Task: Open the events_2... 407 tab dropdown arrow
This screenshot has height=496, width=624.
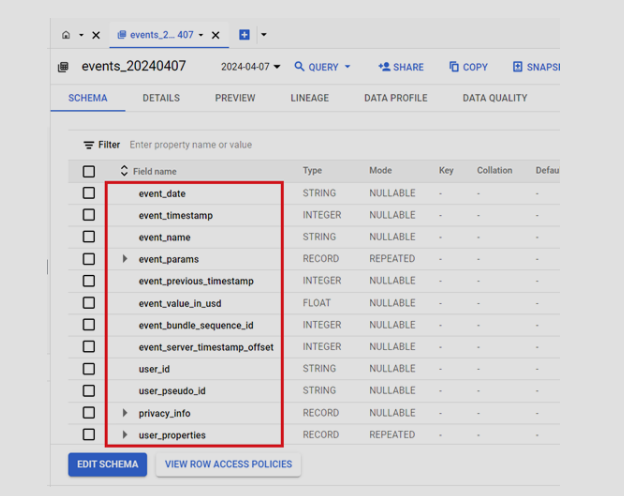Action: pyautogui.click(x=201, y=35)
